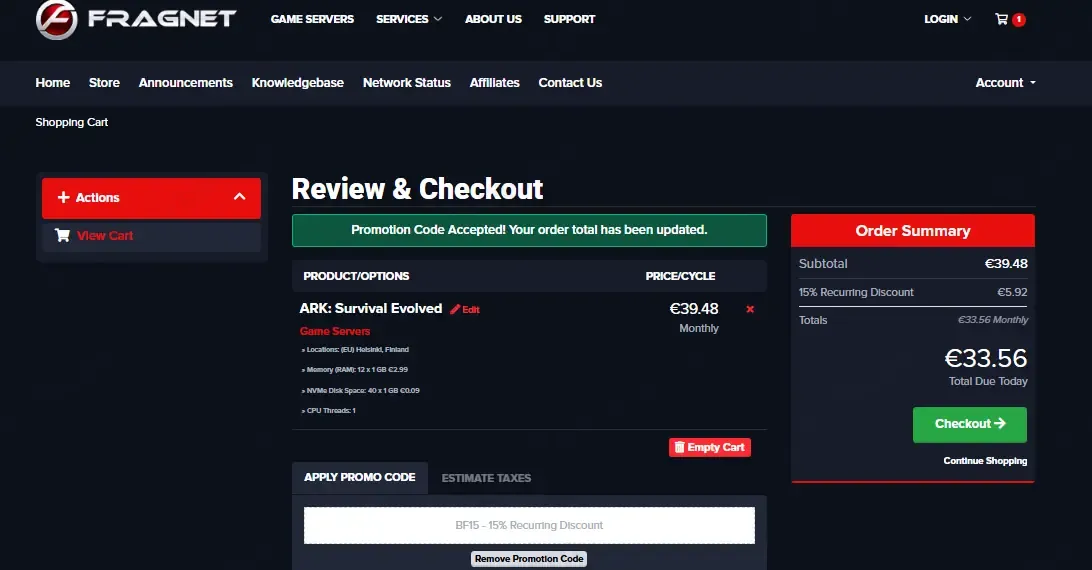Viewport: 1092px width, 570px height.
Task: Open the Knowledgebase
Action: tap(297, 82)
